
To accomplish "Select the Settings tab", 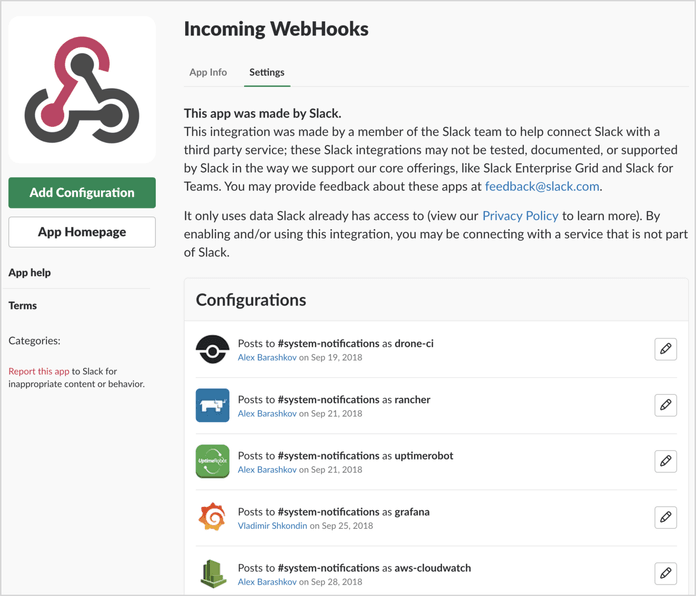I will pos(267,73).
